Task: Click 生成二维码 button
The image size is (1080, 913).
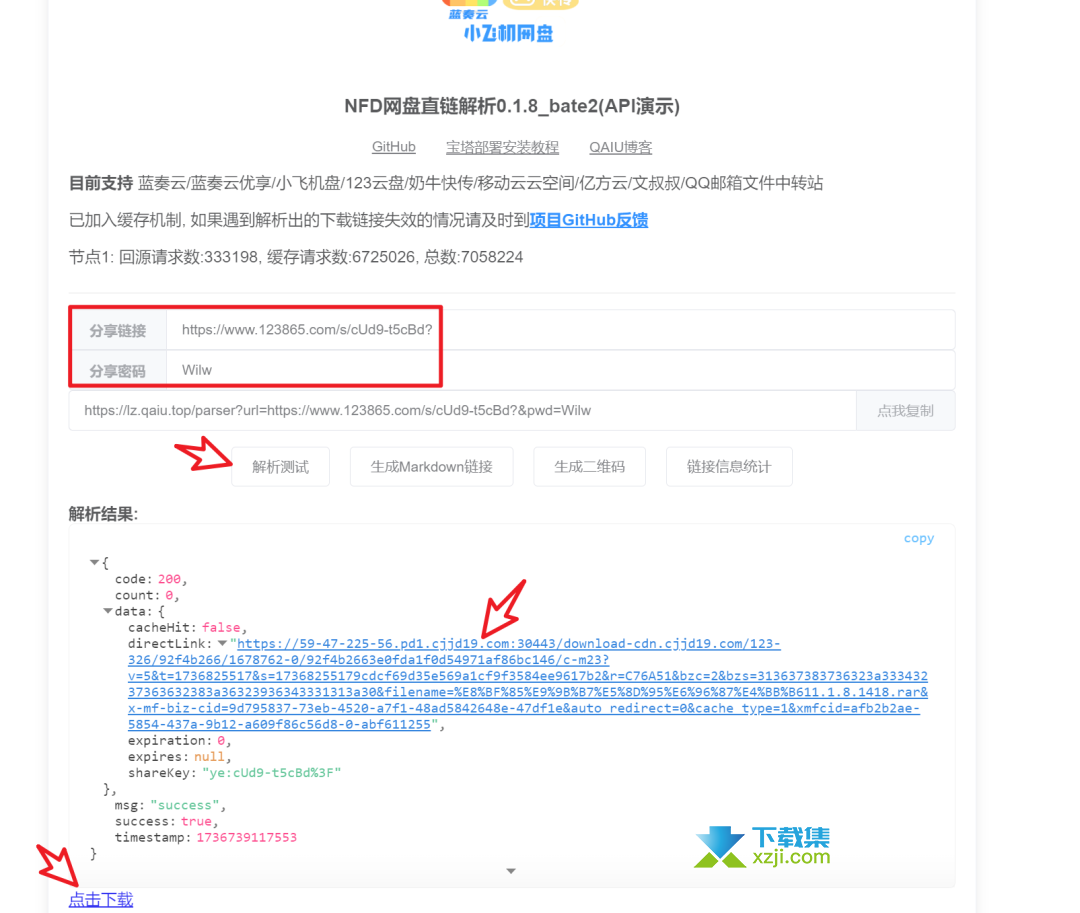Action: [590, 467]
